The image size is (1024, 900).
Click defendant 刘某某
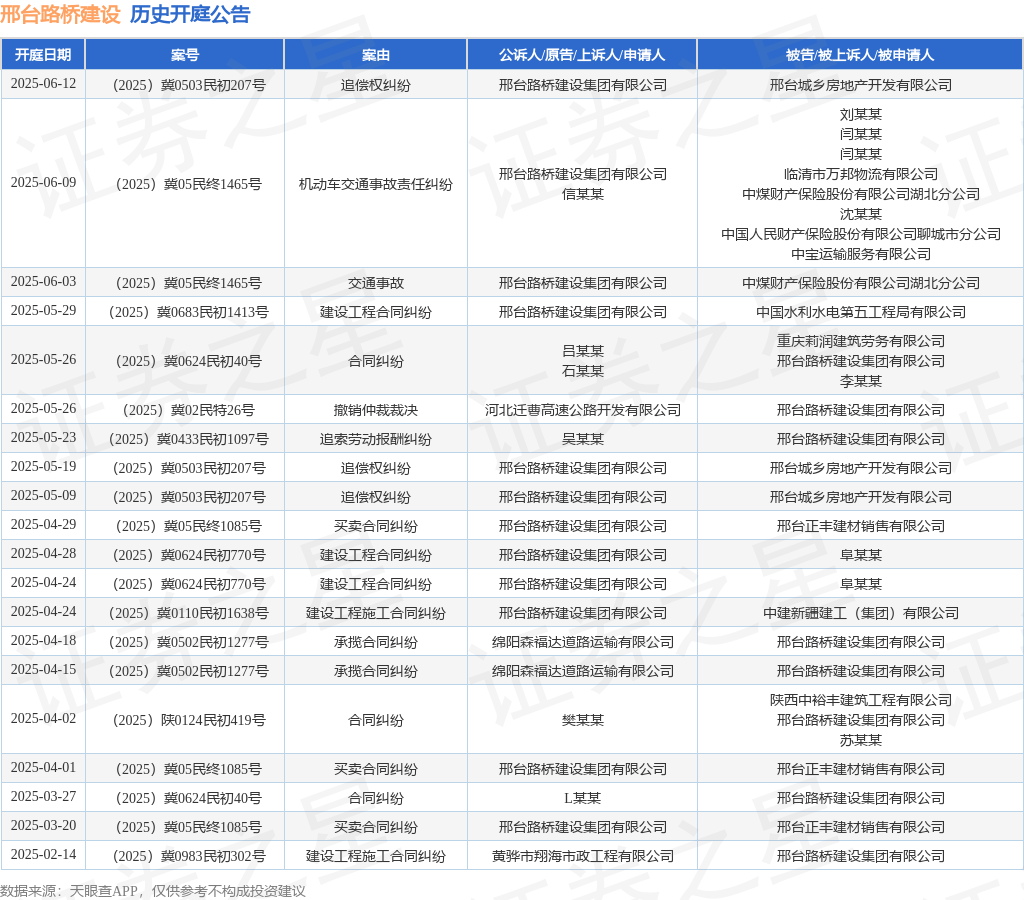pos(861,115)
